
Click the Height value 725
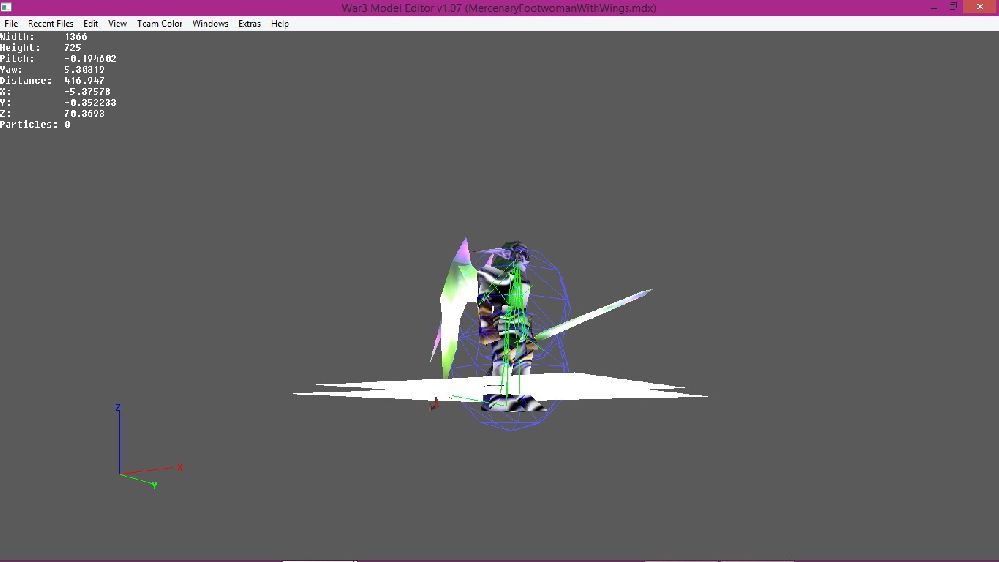(x=73, y=48)
